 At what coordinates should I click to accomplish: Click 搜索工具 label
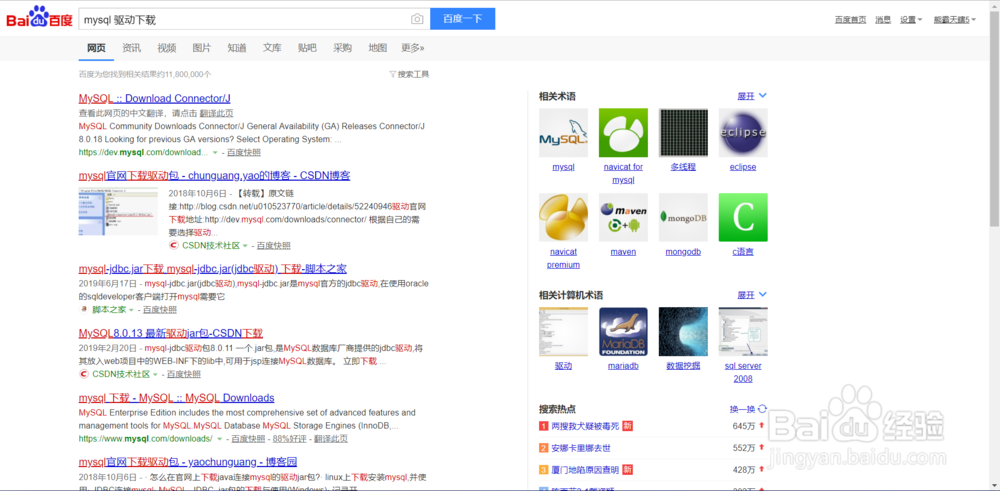pos(413,75)
